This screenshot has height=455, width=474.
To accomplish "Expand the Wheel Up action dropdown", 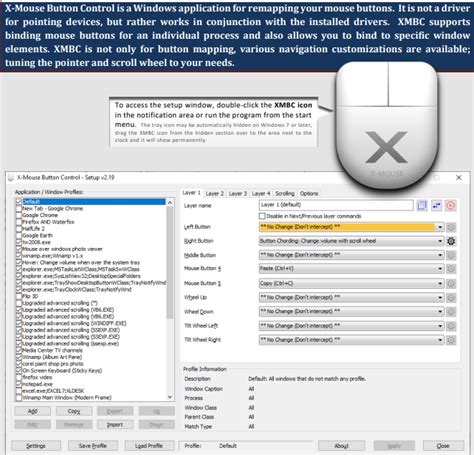I will pyautogui.click(x=351, y=297).
